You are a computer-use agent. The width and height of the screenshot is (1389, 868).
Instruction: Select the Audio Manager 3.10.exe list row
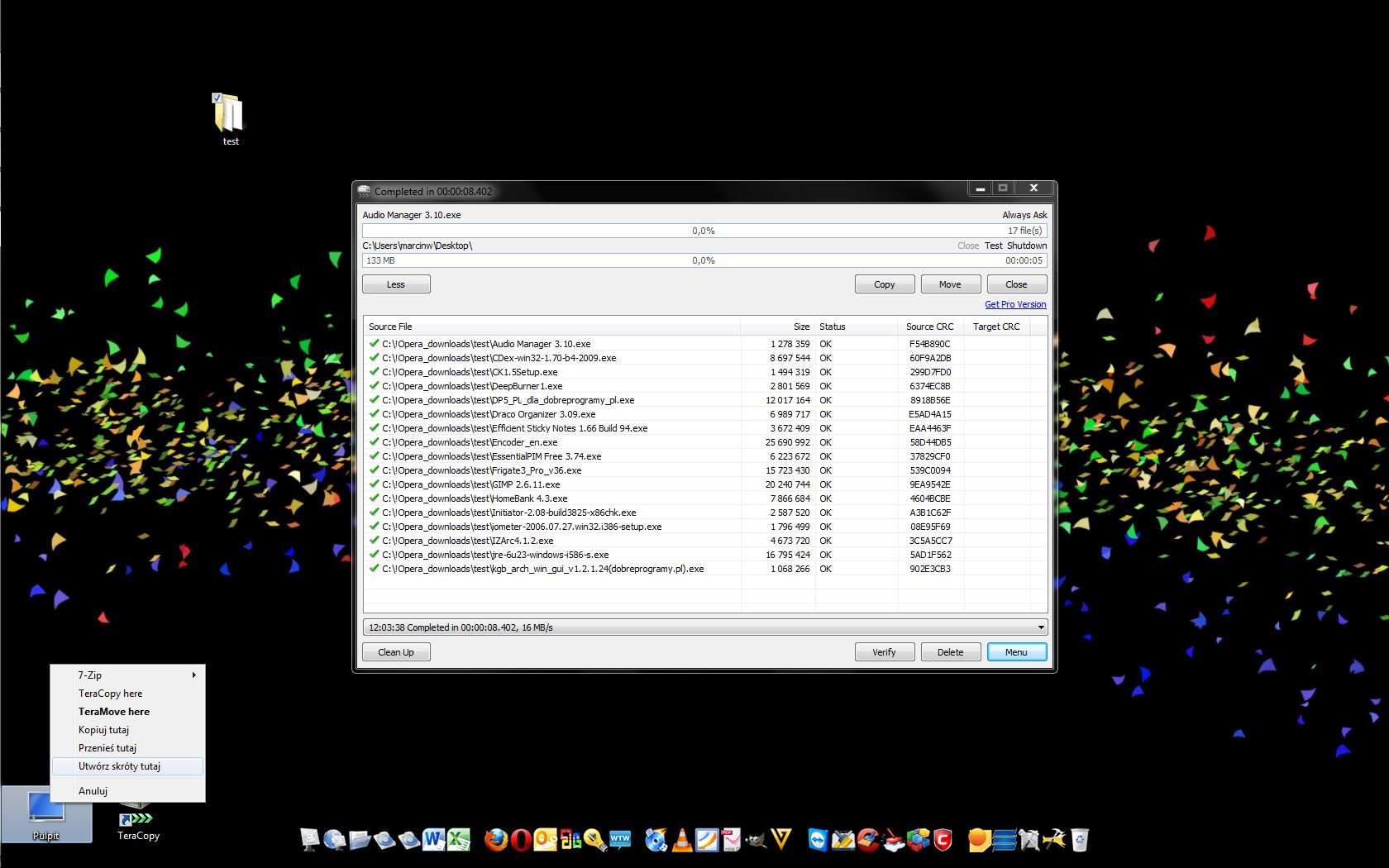704,344
